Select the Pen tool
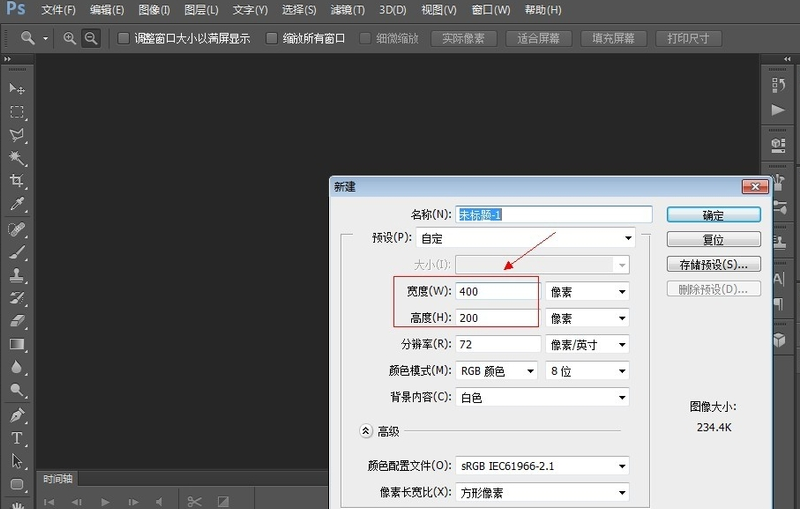 [17, 414]
